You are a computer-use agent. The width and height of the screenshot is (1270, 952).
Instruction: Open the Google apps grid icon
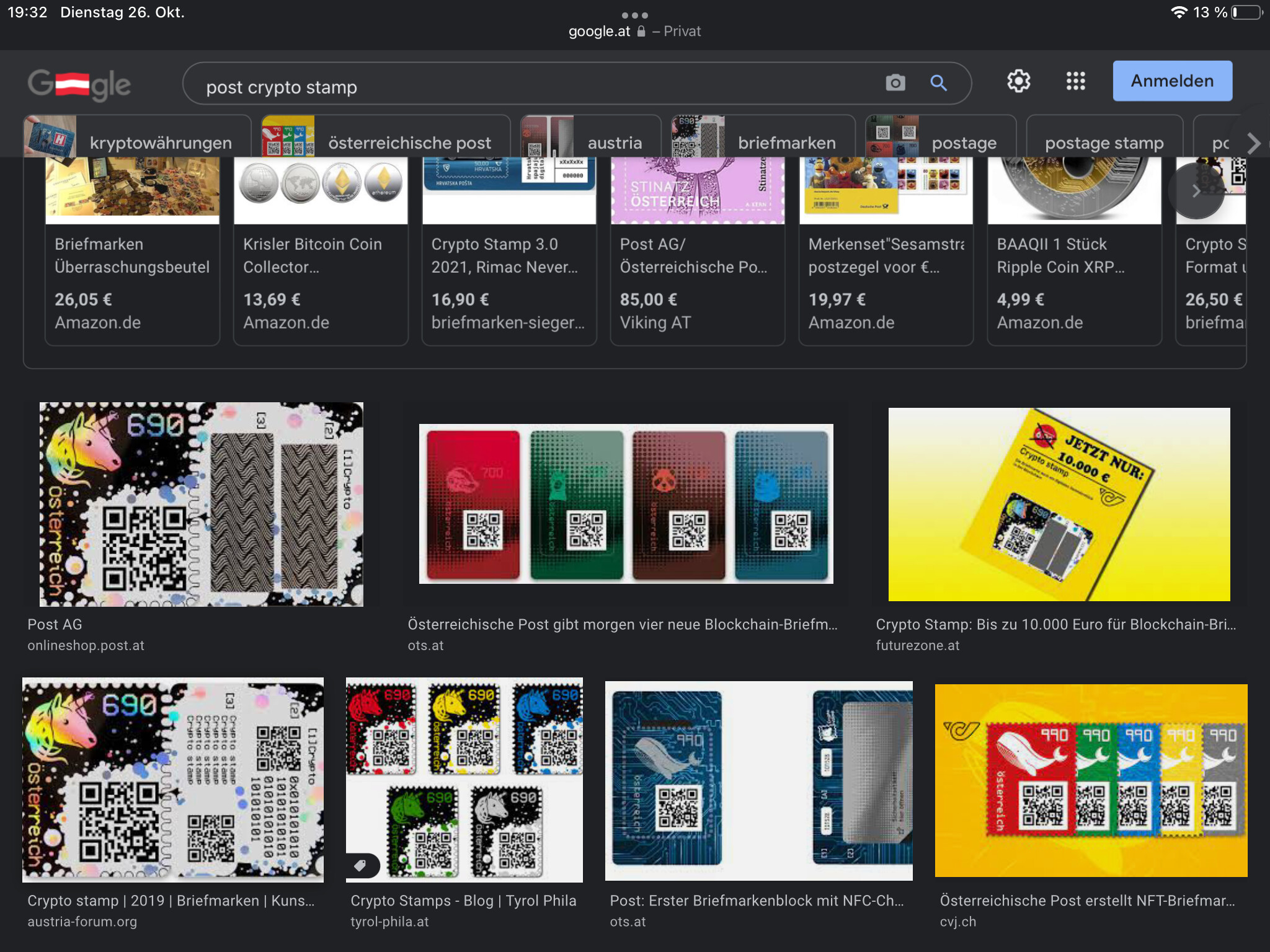coord(1075,81)
